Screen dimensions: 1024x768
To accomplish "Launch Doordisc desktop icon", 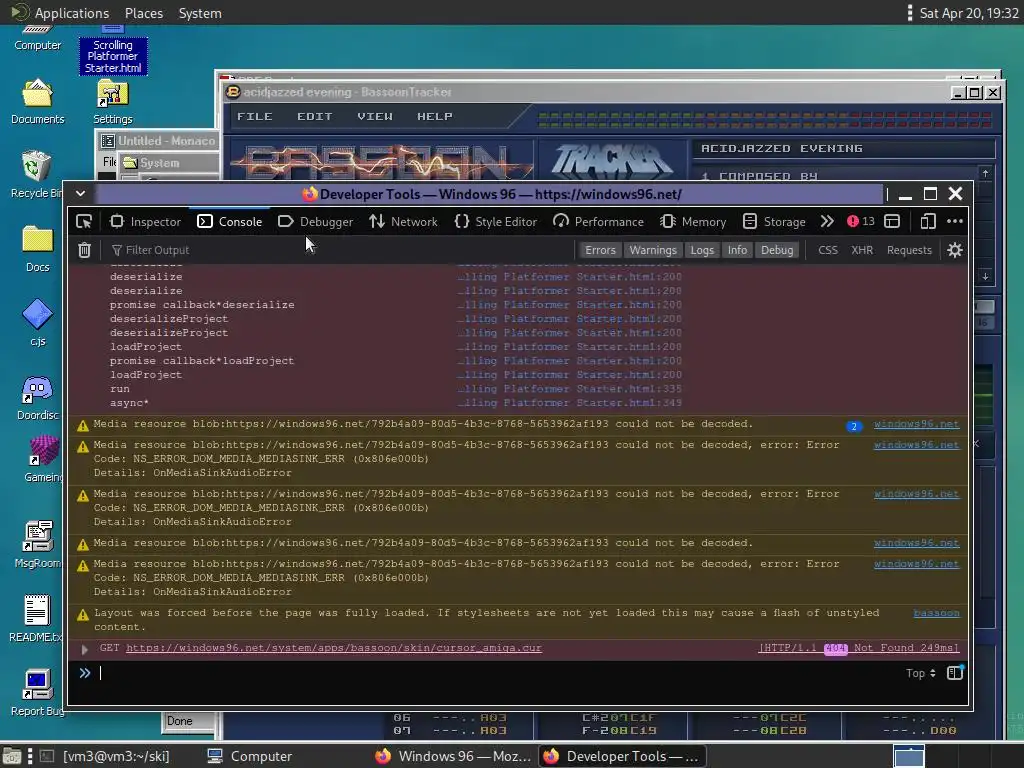I will pyautogui.click(x=37, y=398).
